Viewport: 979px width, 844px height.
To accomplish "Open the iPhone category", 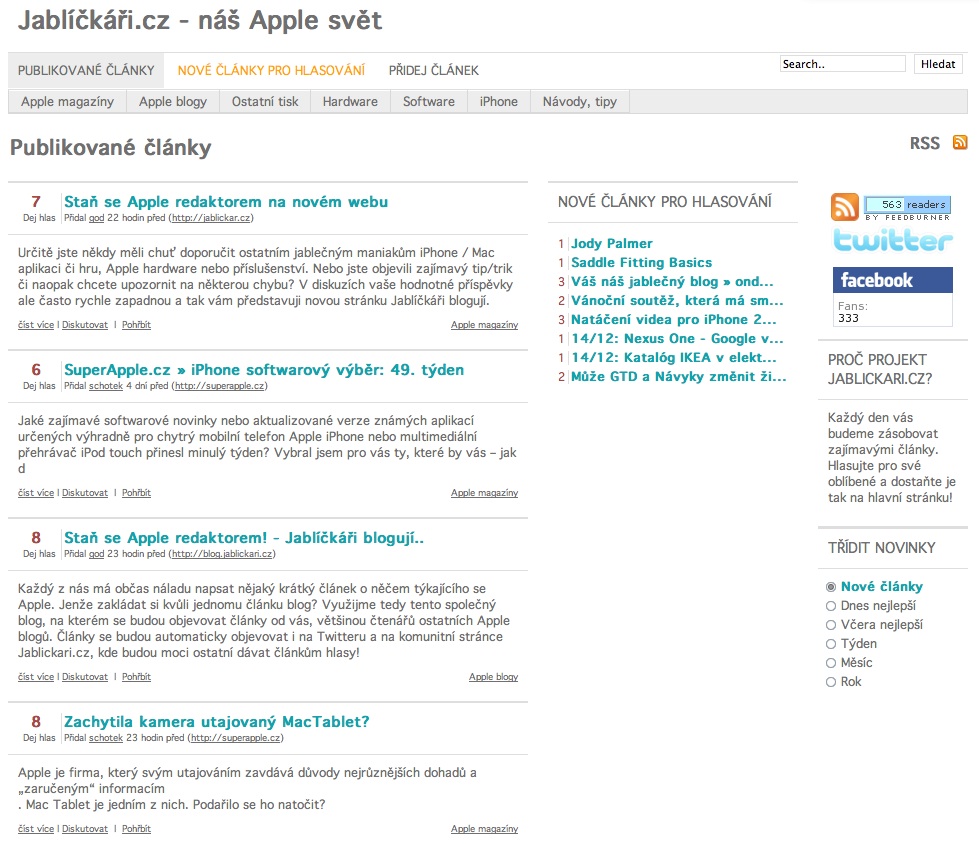I will [499, 102].
